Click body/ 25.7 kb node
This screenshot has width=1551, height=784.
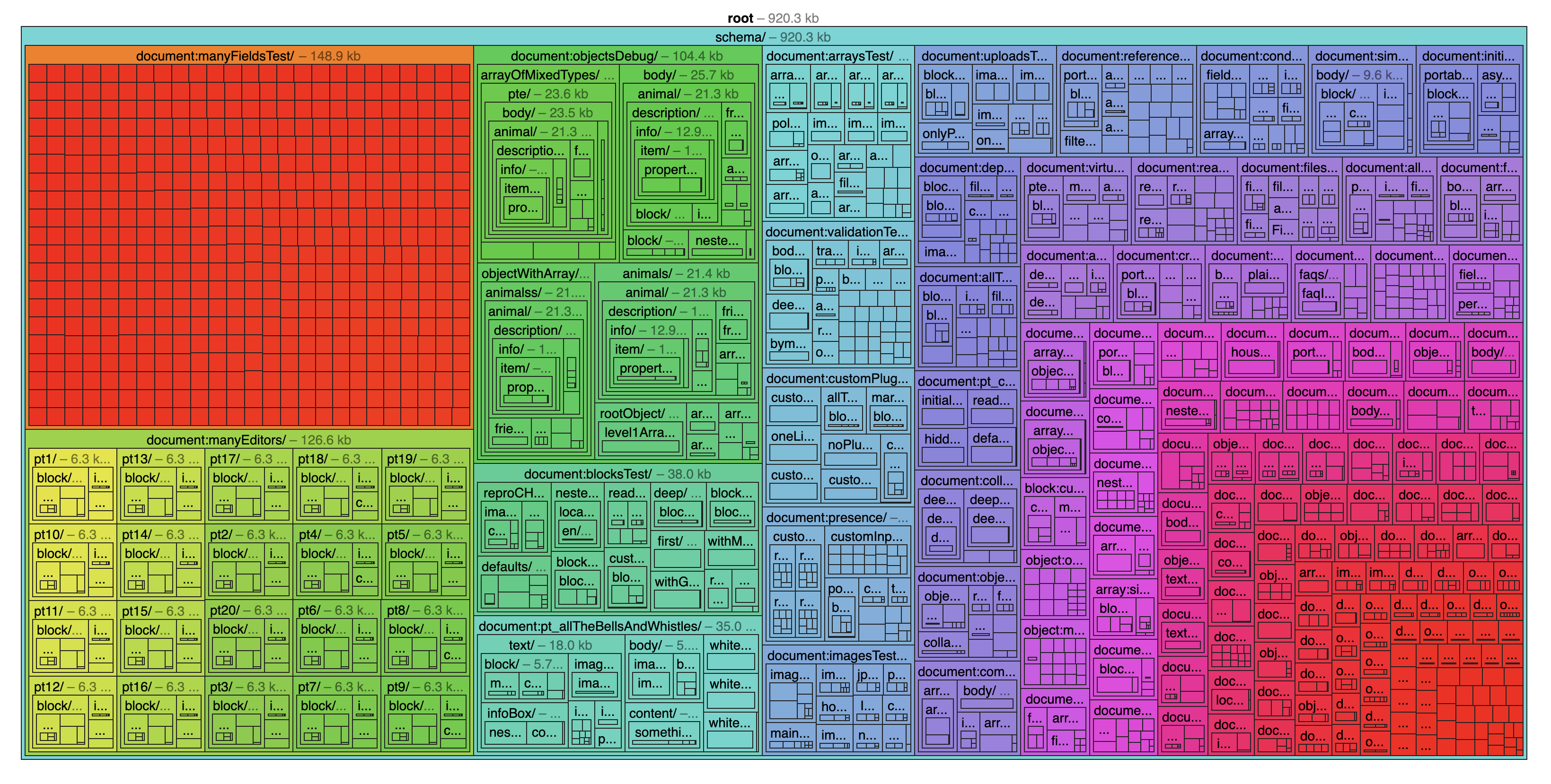tap(688, 75)
